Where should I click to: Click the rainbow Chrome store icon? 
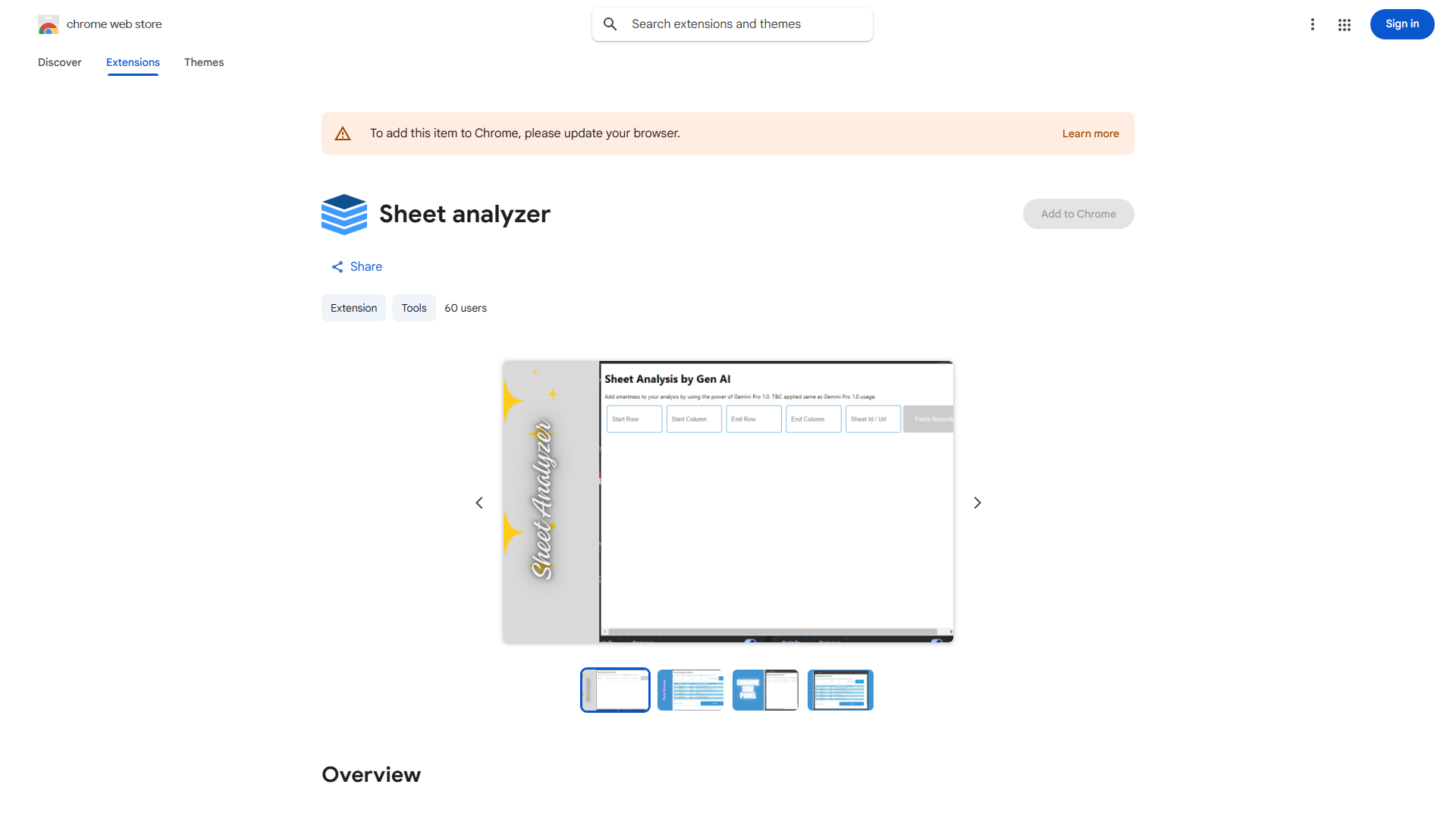[x=49, y=26]
